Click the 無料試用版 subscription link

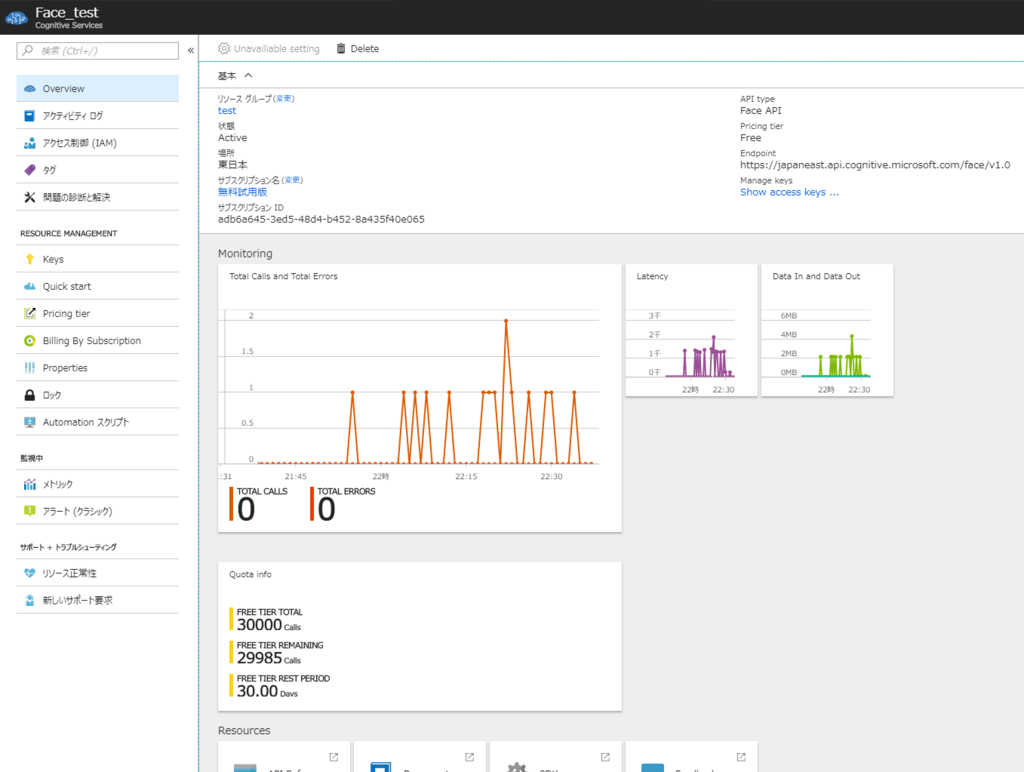pos(242,192)
